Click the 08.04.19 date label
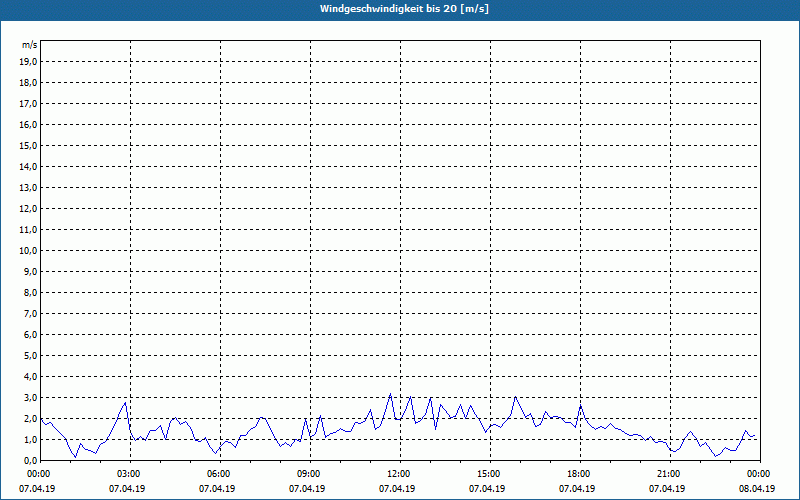 pos(757,489)
